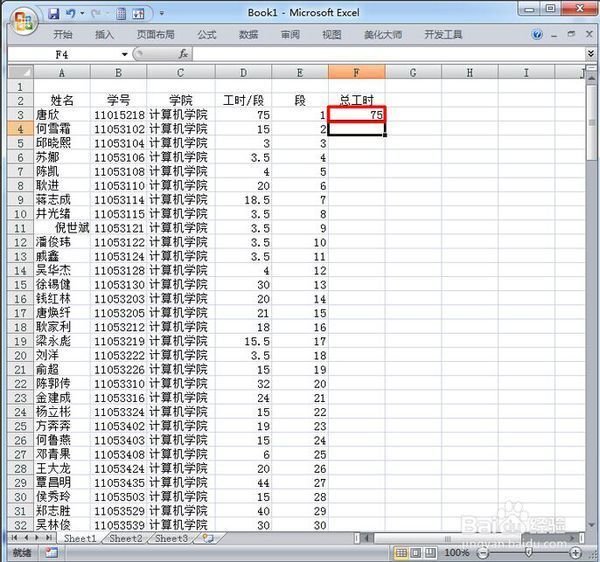Open the 审阅 ribbon tab
The image size is (600, 562).
tap(290, 35)
